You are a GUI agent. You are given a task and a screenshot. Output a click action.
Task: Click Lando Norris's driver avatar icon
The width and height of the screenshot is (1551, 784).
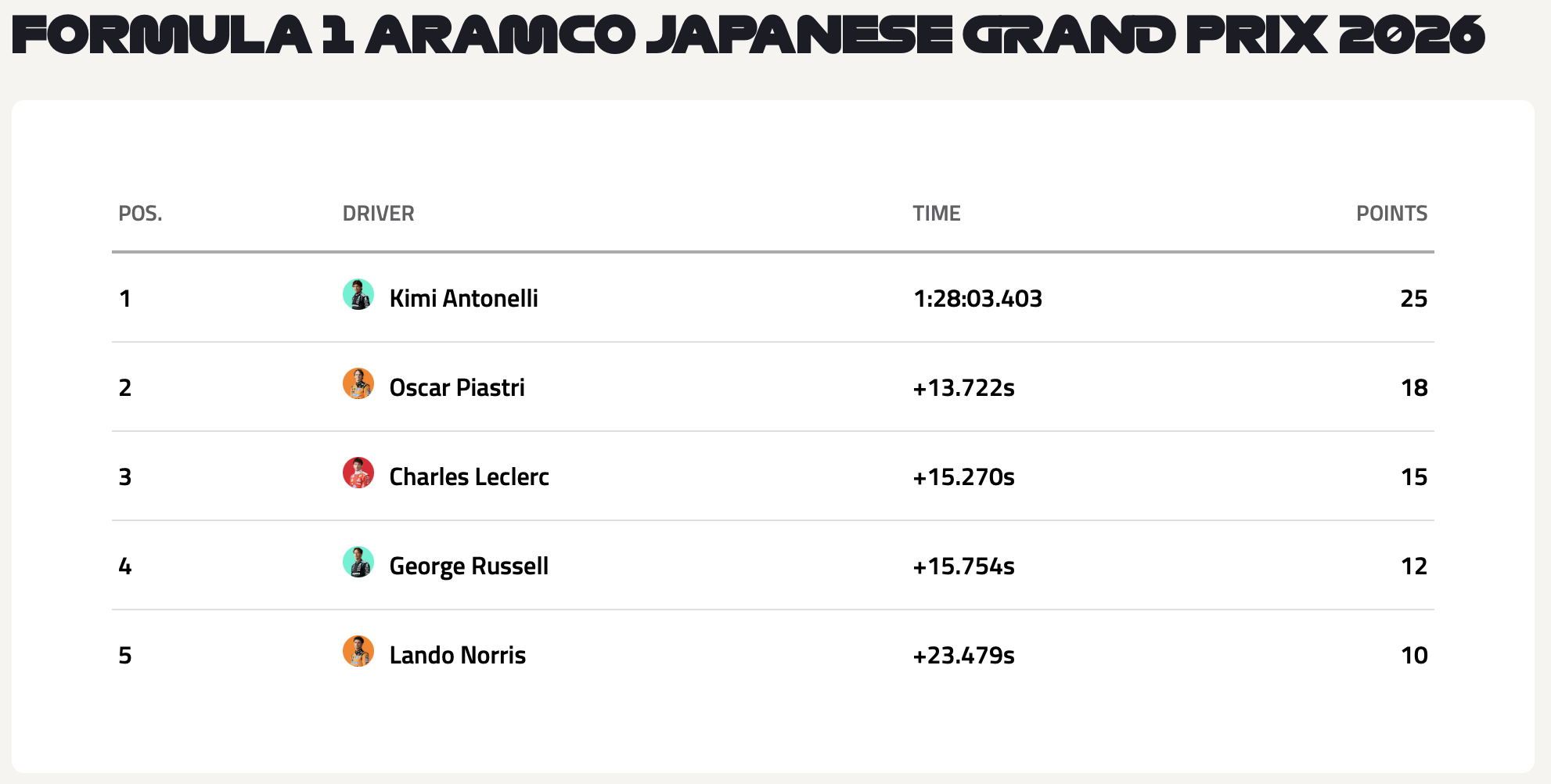tap(358, 652)
